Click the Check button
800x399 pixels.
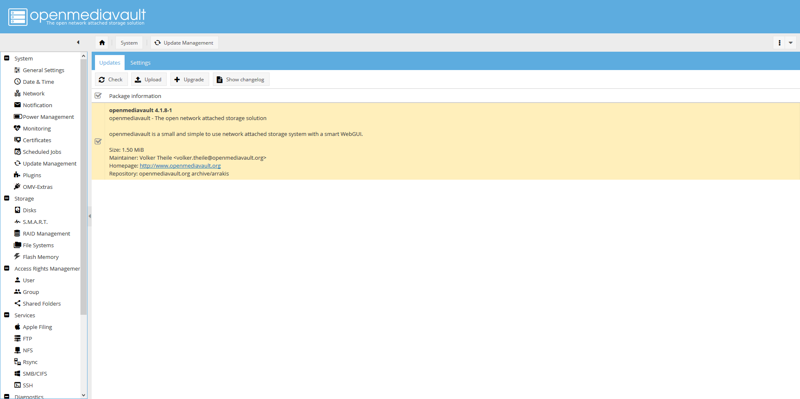[x=111, y=80]
